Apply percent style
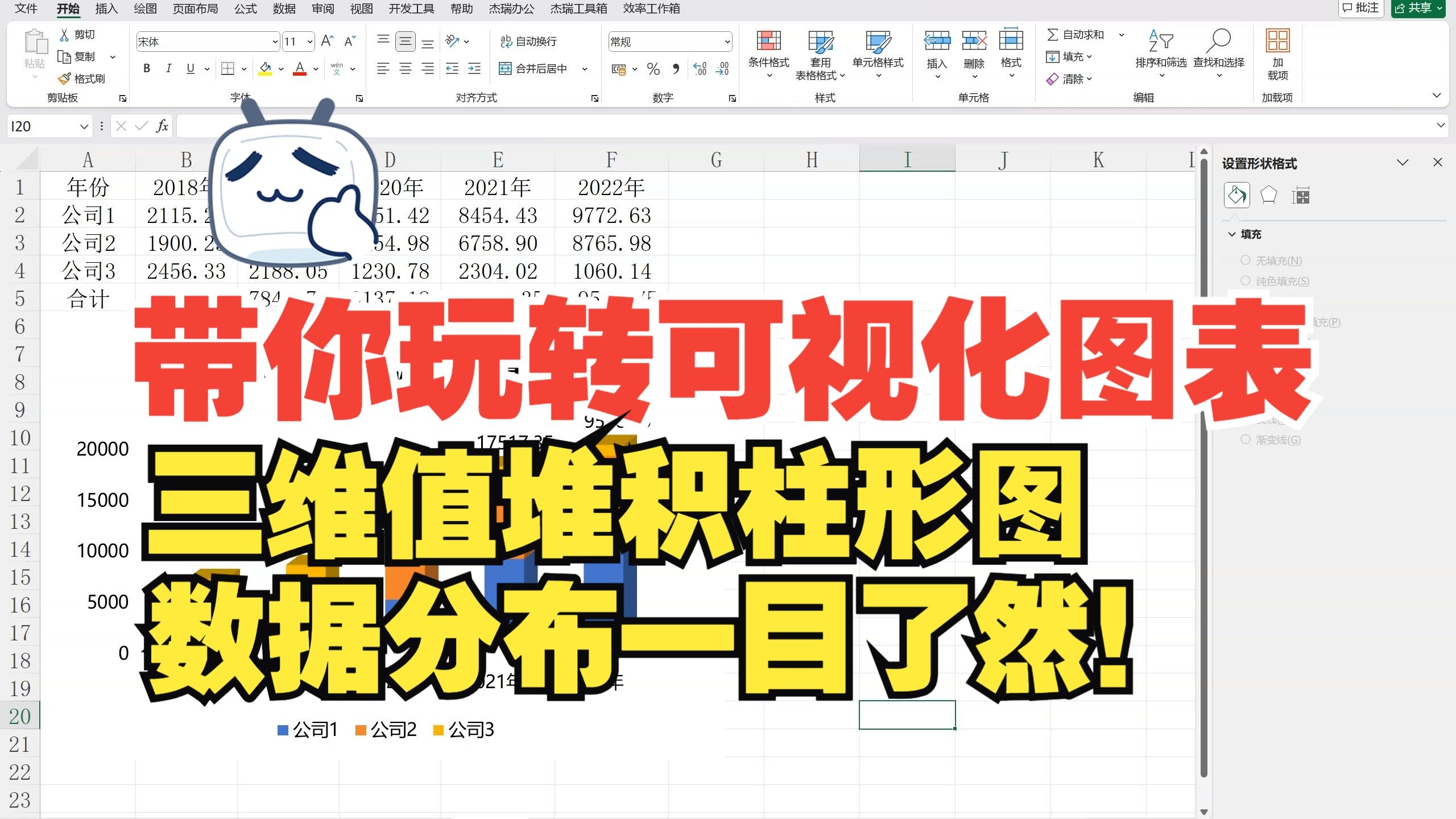Image resolution: width=1456 pixels, height=819 pixels. tap(653, 69)
